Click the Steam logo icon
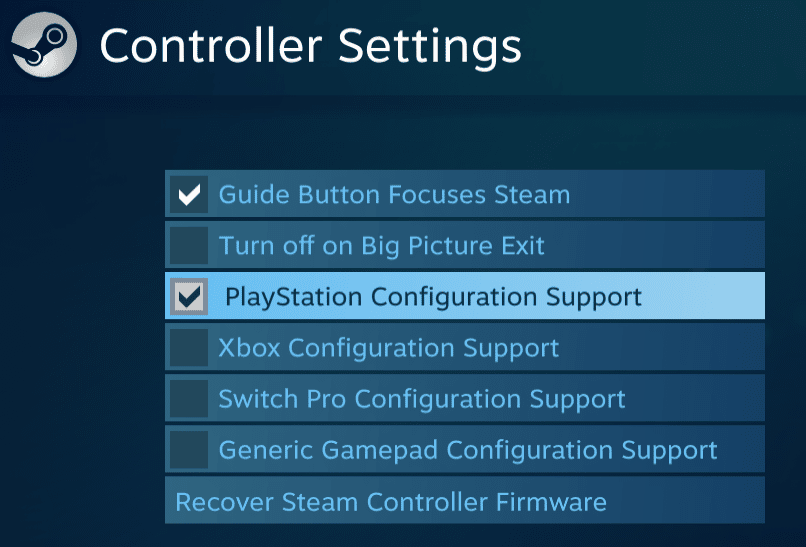Viewport: 806px width, 547px height. coord(43,45)
